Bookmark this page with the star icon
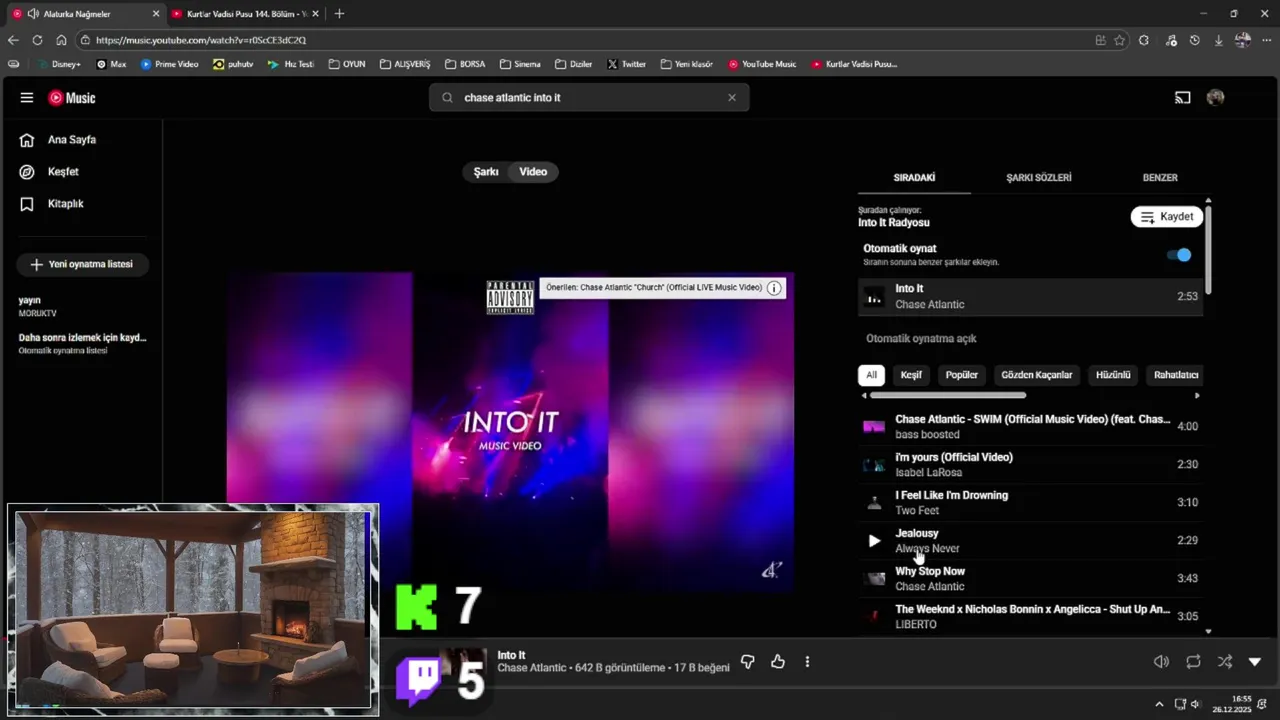The height and width of the screenshot is (720, 1280). click(x=1119, y=40)
